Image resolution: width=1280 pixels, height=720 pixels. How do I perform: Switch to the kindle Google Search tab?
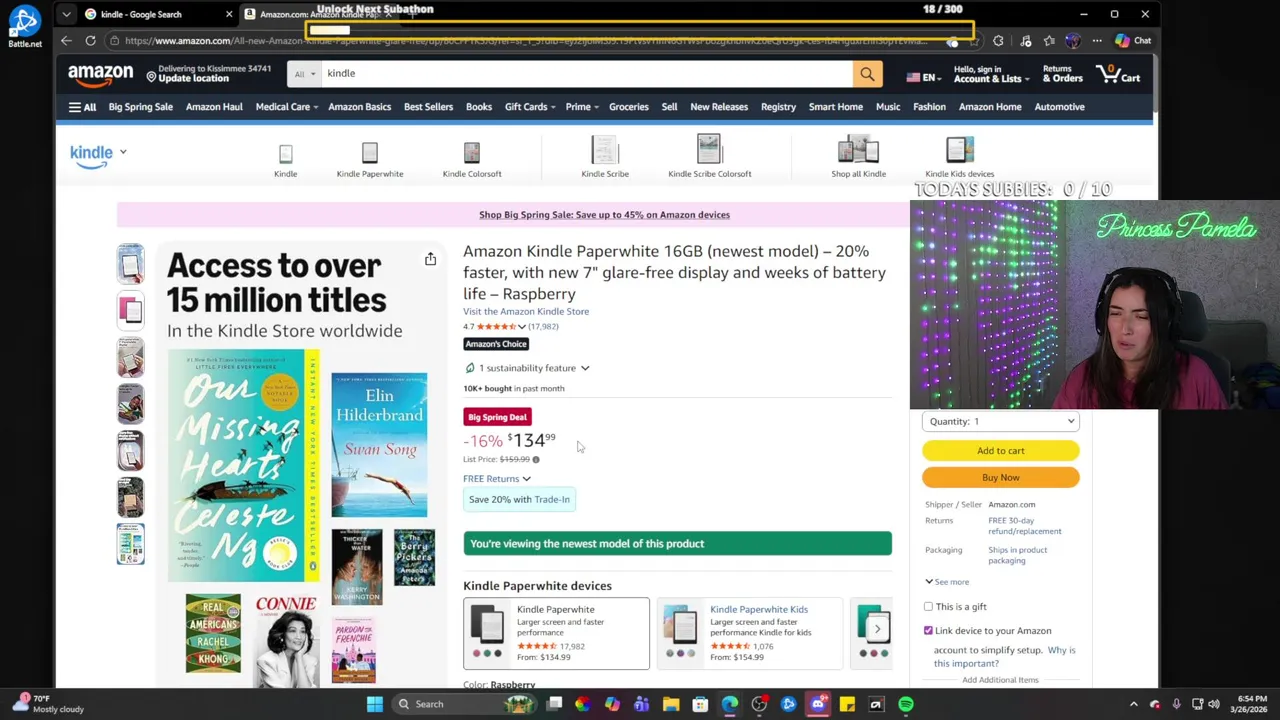158,14
